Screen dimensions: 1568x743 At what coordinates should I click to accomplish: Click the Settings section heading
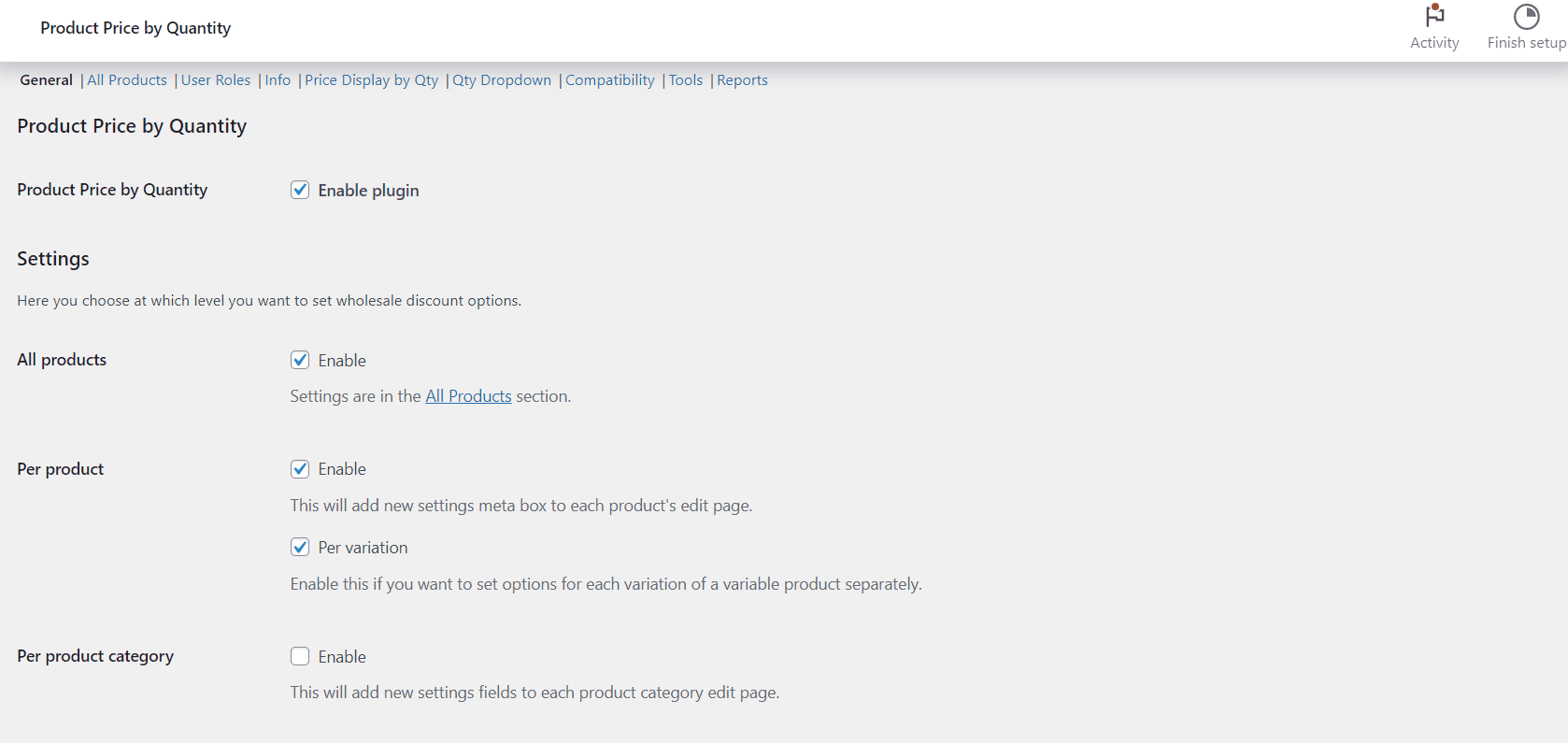click(x=53, y=259)
